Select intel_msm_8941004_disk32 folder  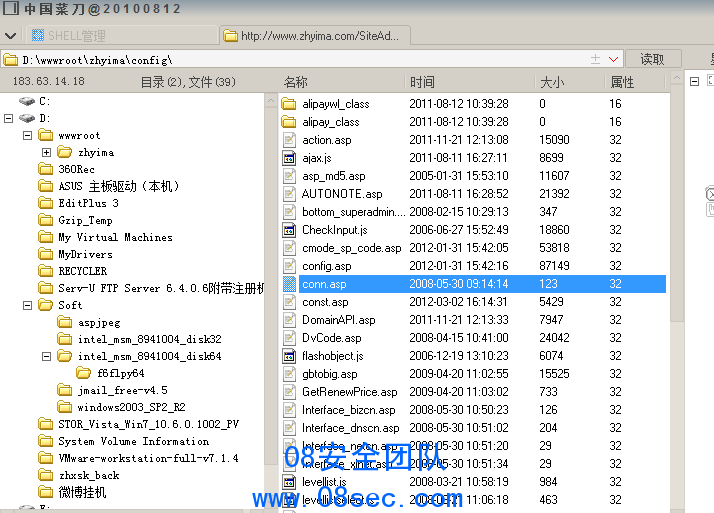point(149,339)
